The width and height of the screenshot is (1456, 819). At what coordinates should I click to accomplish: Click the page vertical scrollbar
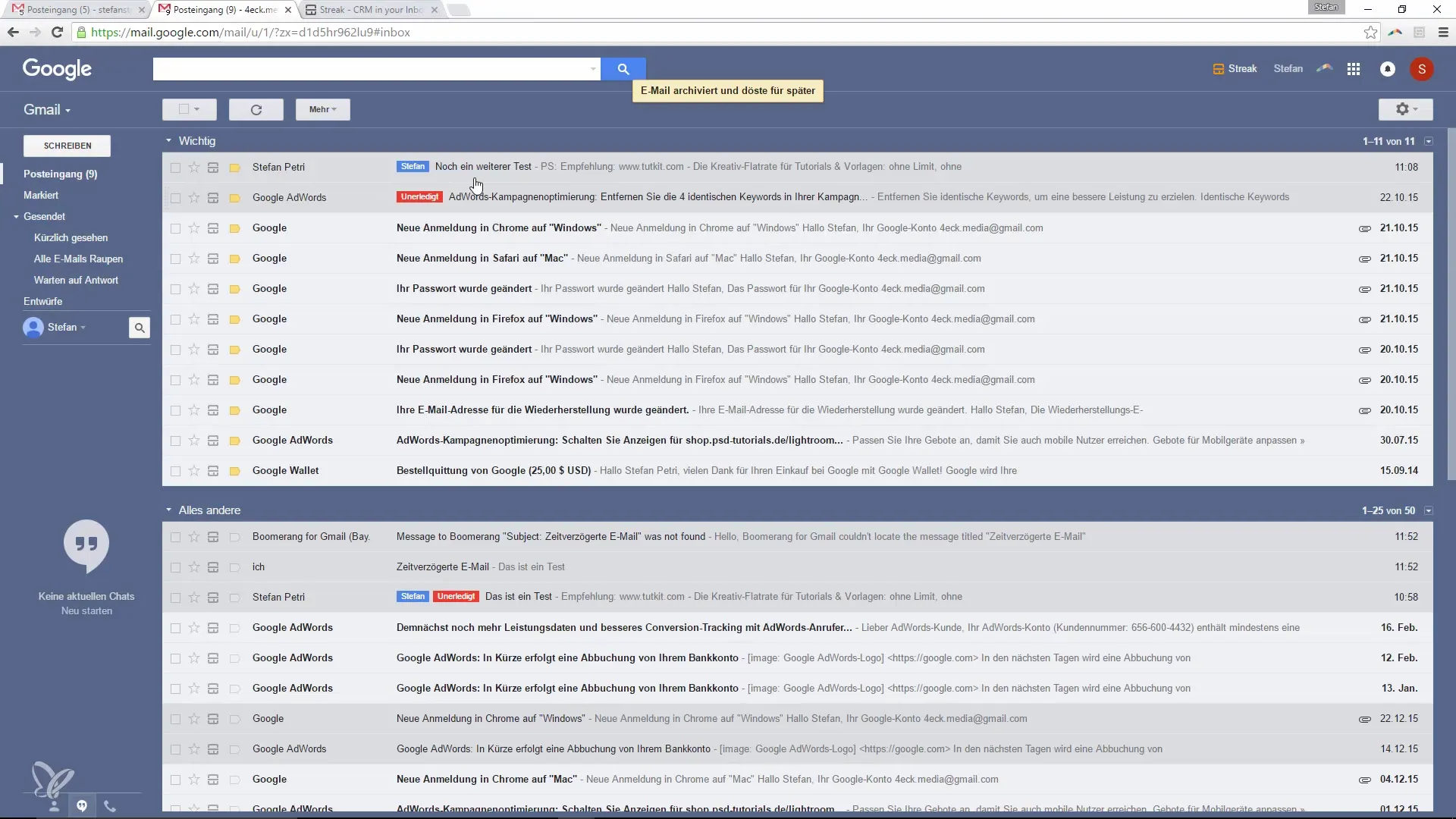(1451, 303)
